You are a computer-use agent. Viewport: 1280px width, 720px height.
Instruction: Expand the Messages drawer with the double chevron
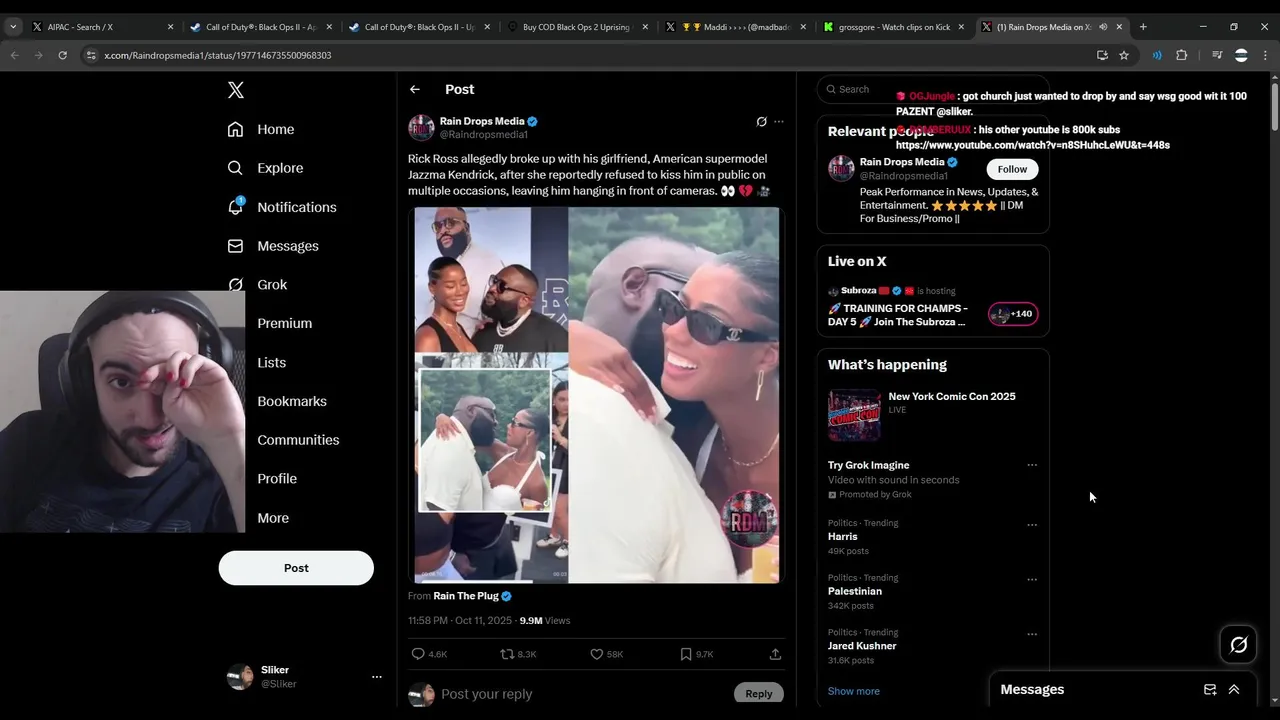[1234, 689]
